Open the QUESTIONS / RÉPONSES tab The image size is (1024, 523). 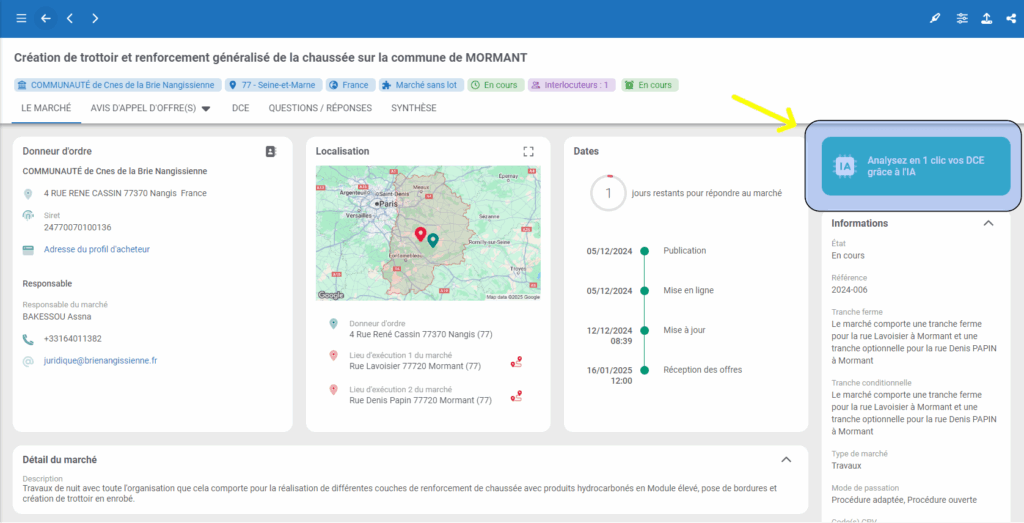[x=320, y=108]
